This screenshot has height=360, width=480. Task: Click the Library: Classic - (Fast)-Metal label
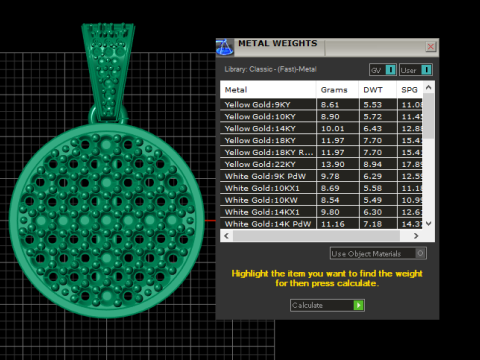pyautogui.click(x=270, y=69)
